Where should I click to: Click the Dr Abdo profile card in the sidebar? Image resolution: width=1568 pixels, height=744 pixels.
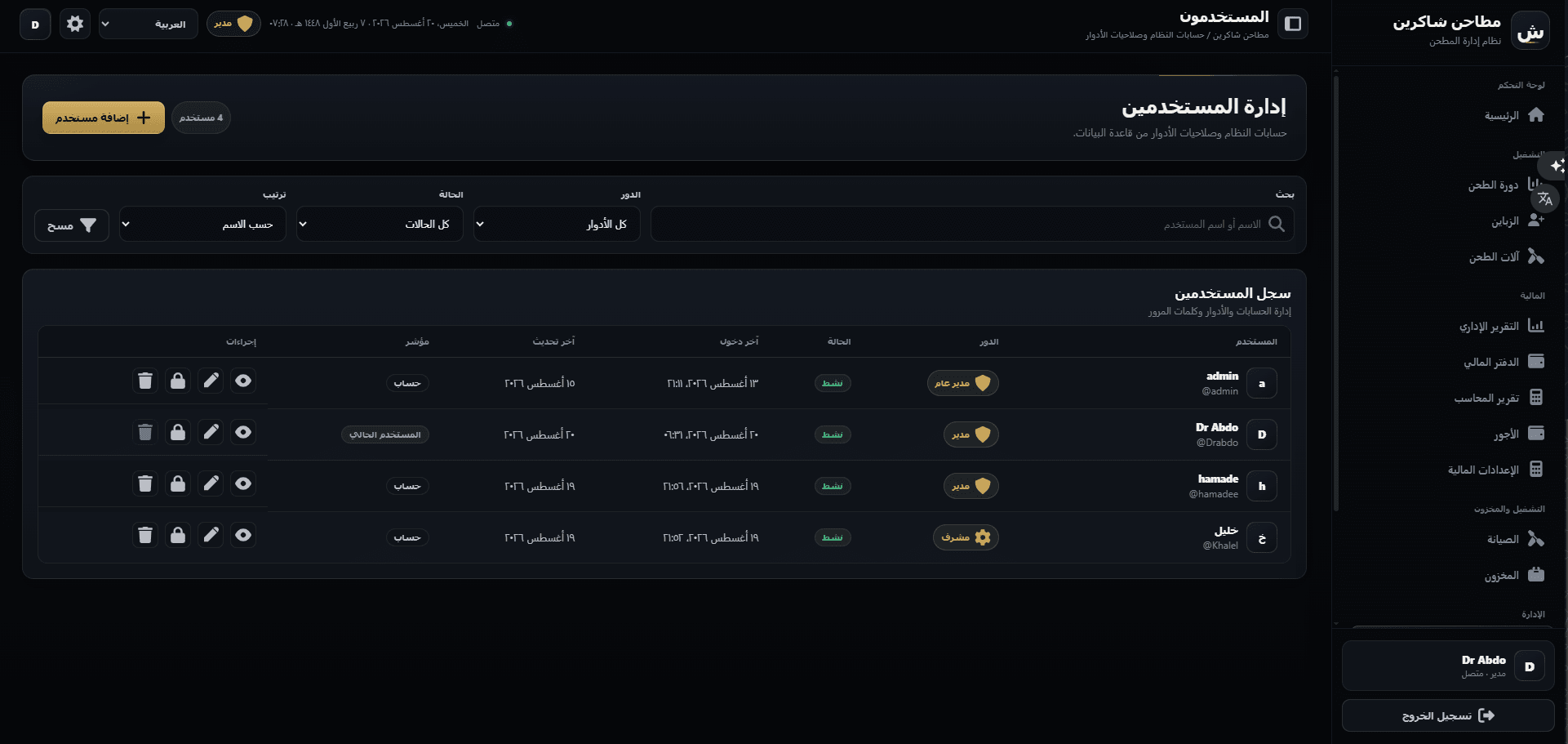(1448, 666)
